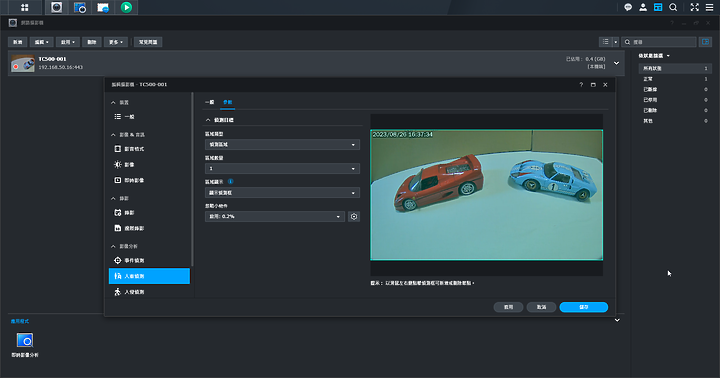Click the IP Camera window title icon
The height and width of the screenshot is (378, 720).
tap(13, 23)
